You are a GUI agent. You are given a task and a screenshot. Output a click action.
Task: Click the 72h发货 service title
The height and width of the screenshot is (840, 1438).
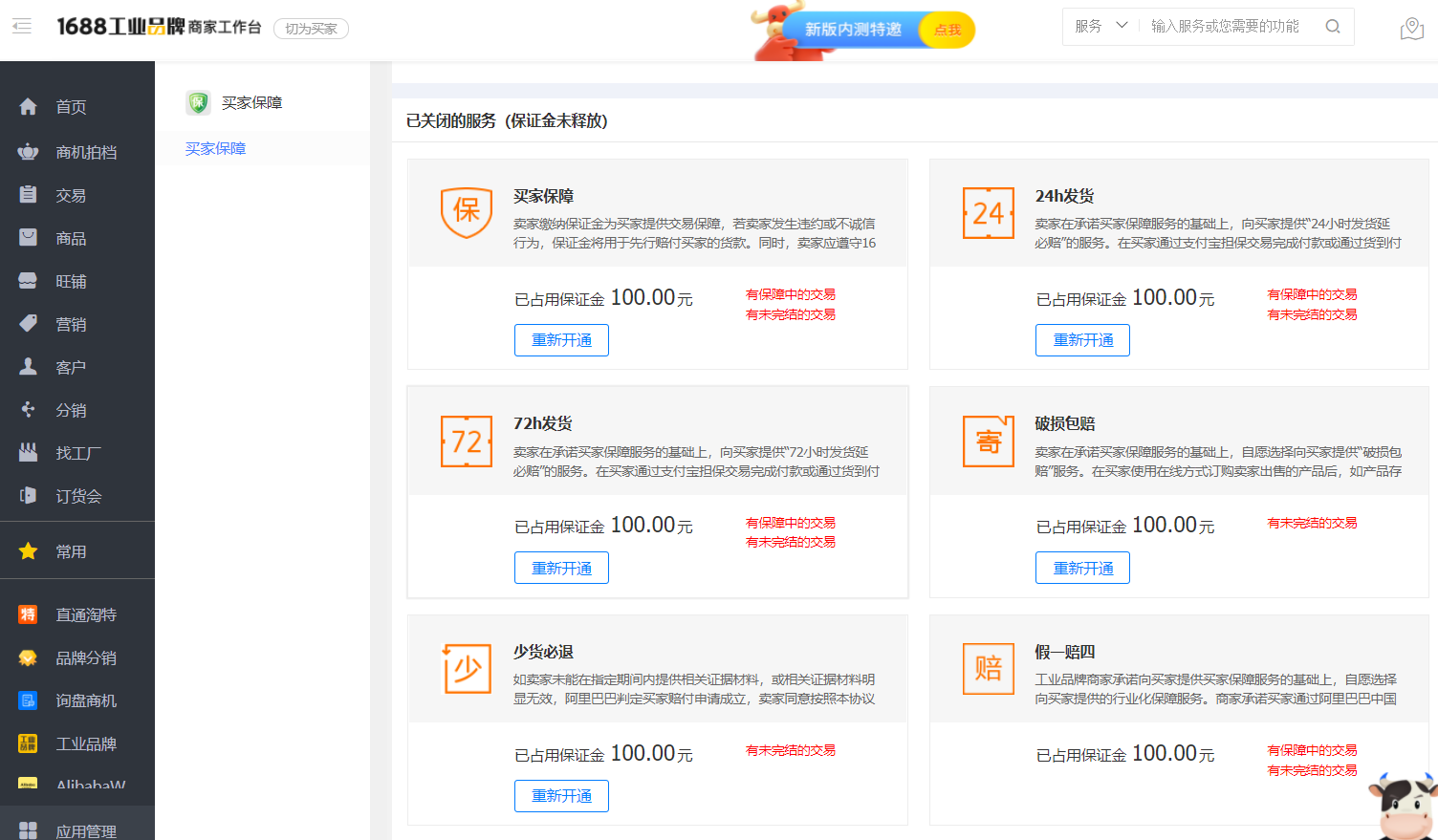[x=543, y=423]
